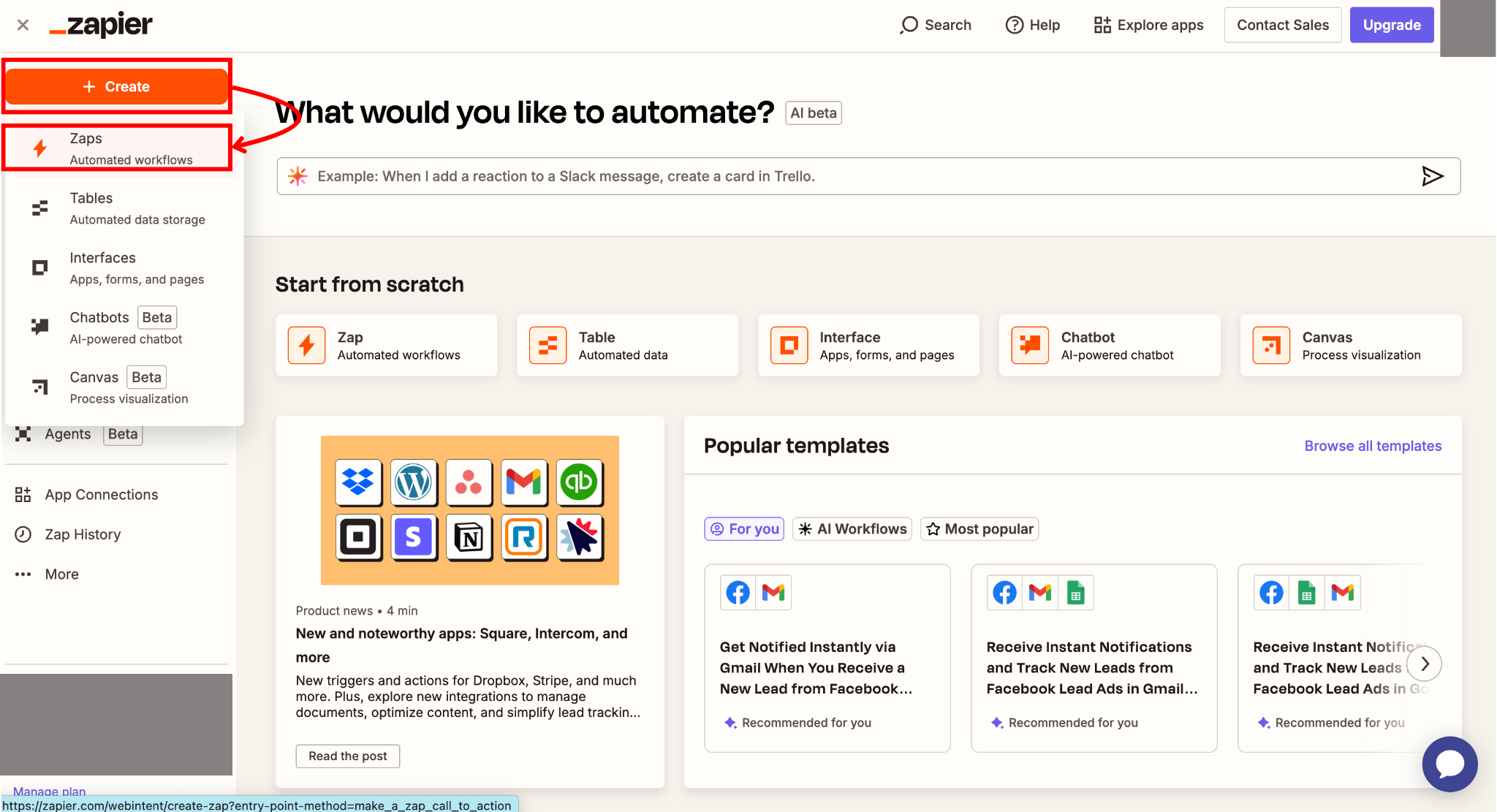The height and width of the screenshot is (812, 1497).
Task: Close the sidebar with the X icon
Action: [23, 25]
